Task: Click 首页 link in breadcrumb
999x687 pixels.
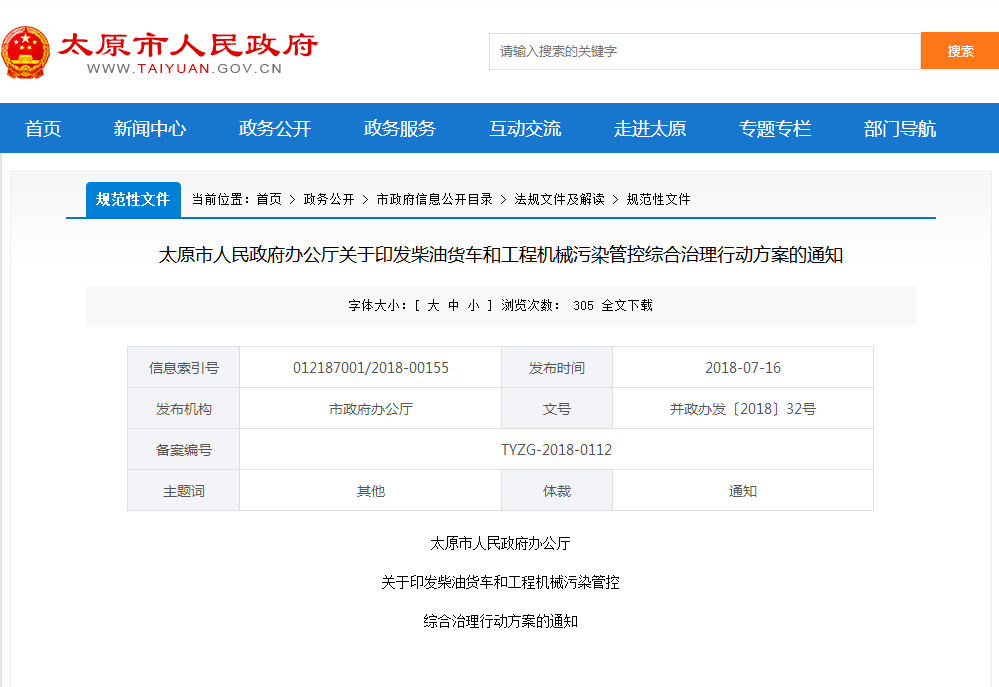Action: point(269,199)
